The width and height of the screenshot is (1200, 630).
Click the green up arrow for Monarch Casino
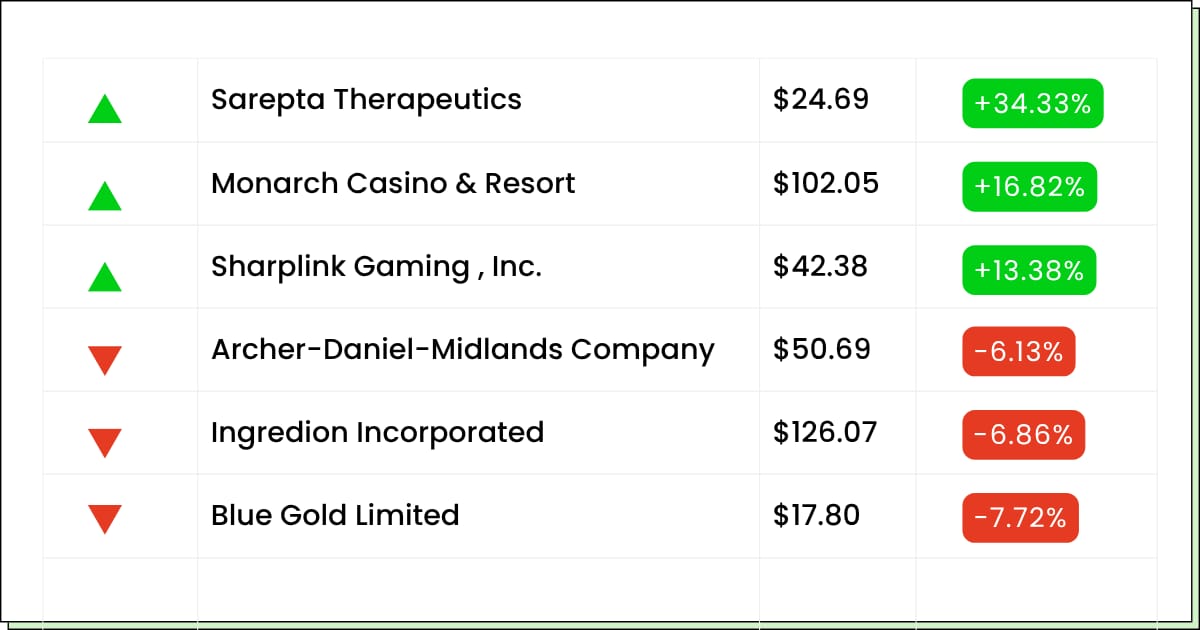(x=105, y=196)
